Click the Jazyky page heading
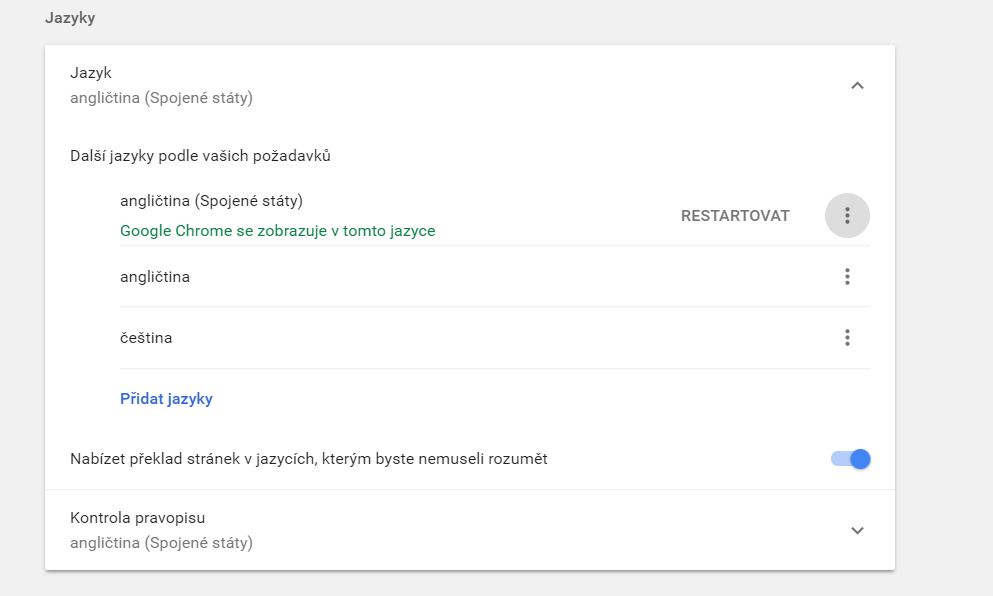 (70, 18)
